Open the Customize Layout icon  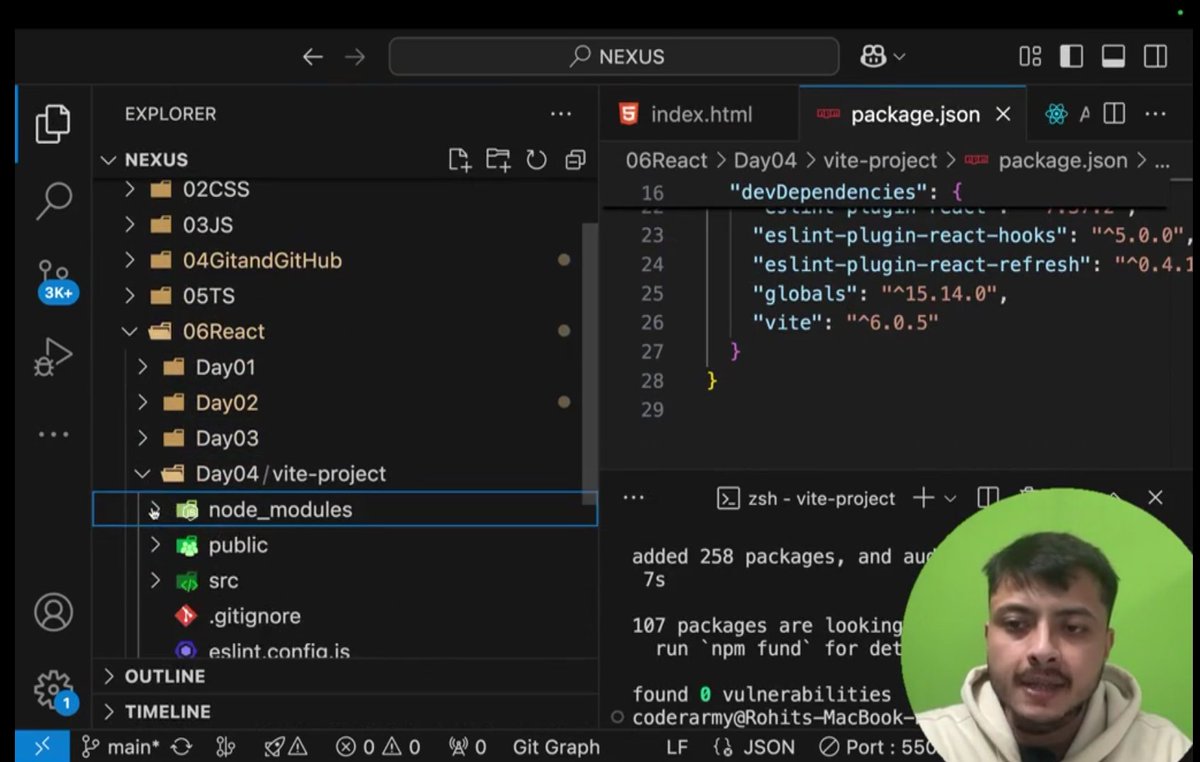[x=1030, y=57]
